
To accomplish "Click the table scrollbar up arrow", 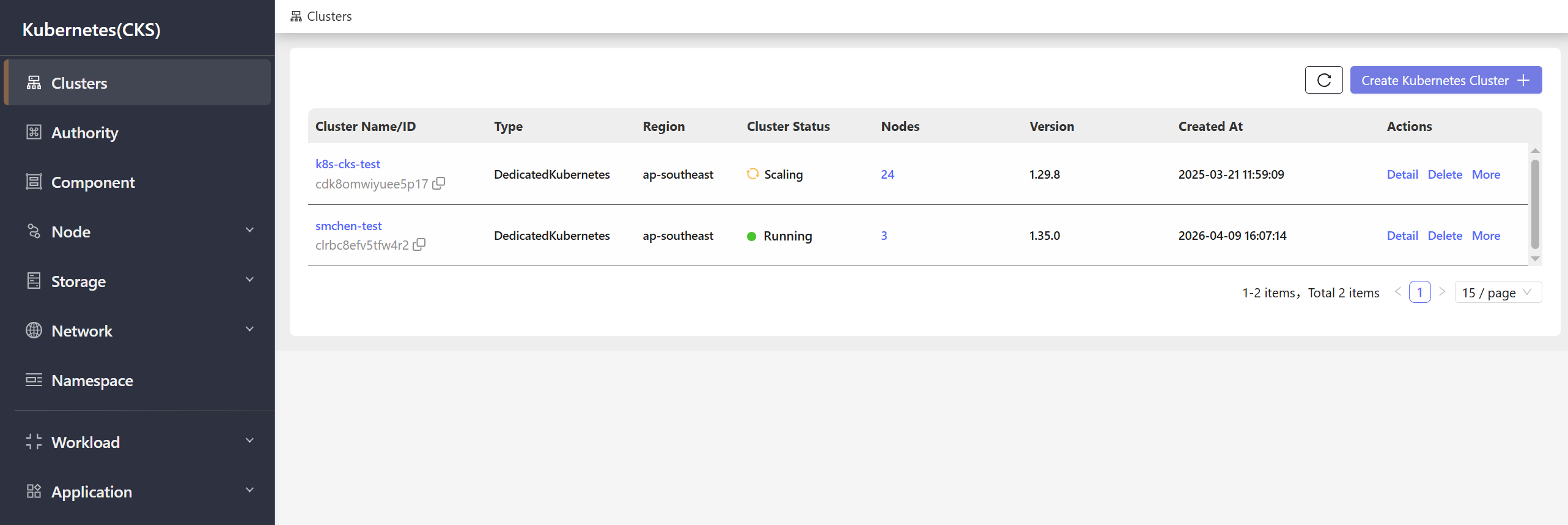I will click(x=1535, y=151).
